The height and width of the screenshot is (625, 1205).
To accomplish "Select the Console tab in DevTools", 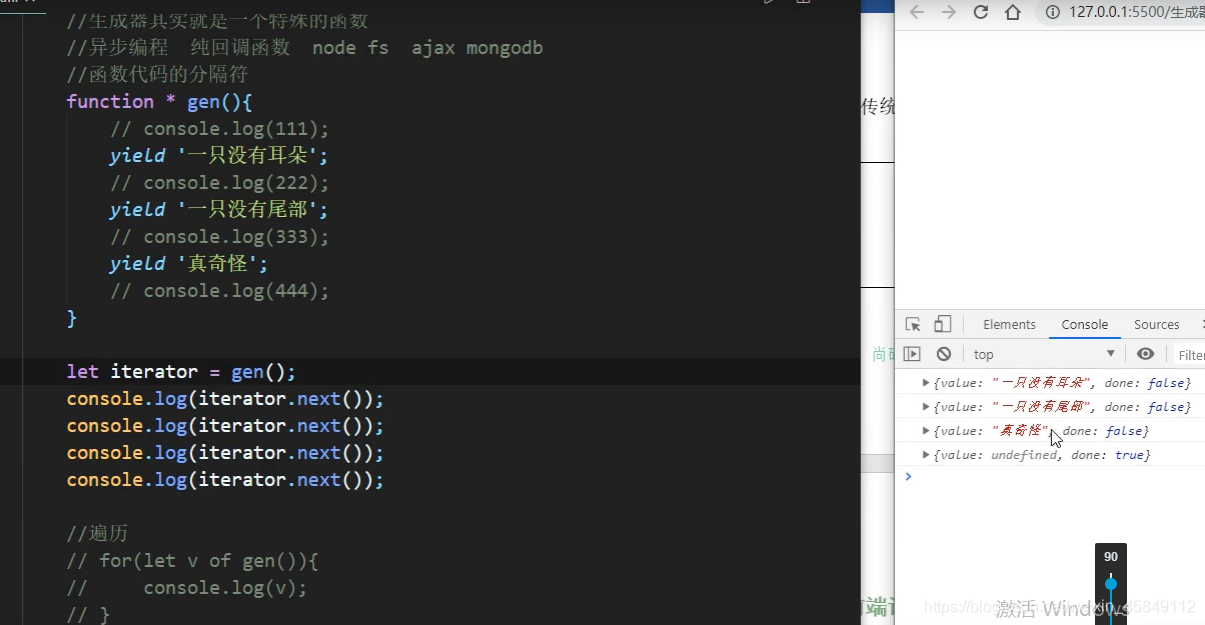I will (x=1085, y=324).
